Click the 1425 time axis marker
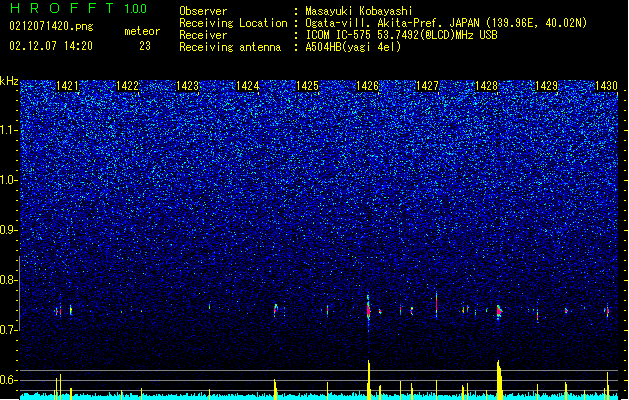The width and height of the screenshot is (629, 400). [307, 86]
